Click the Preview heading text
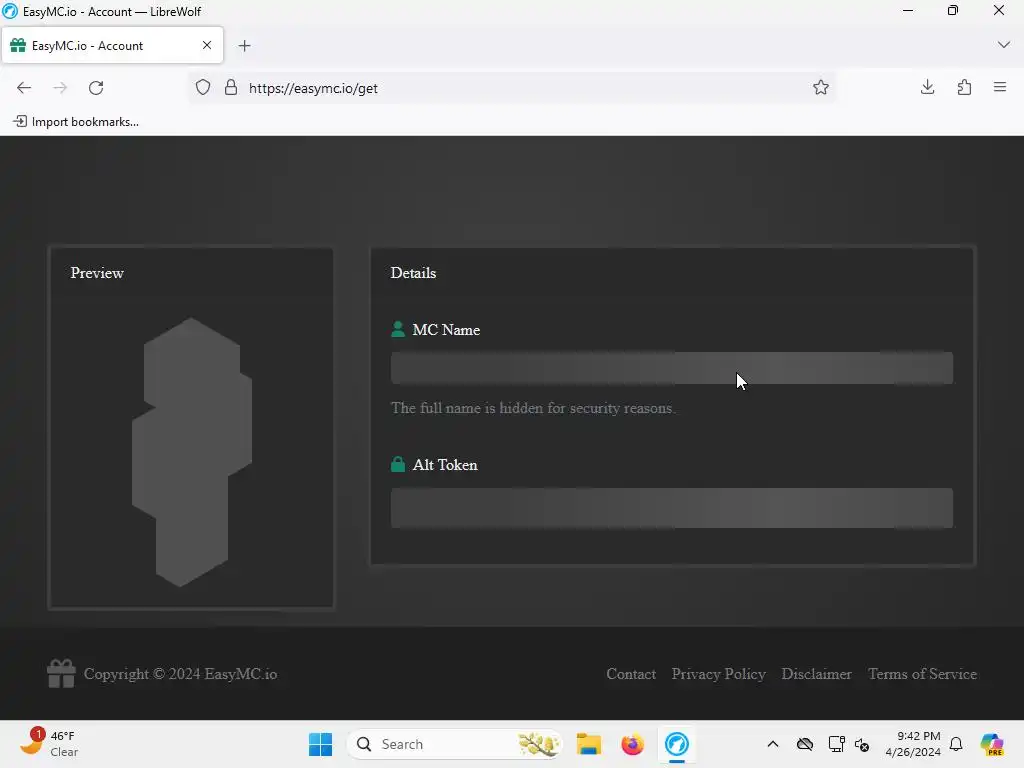 click(97, 273)
